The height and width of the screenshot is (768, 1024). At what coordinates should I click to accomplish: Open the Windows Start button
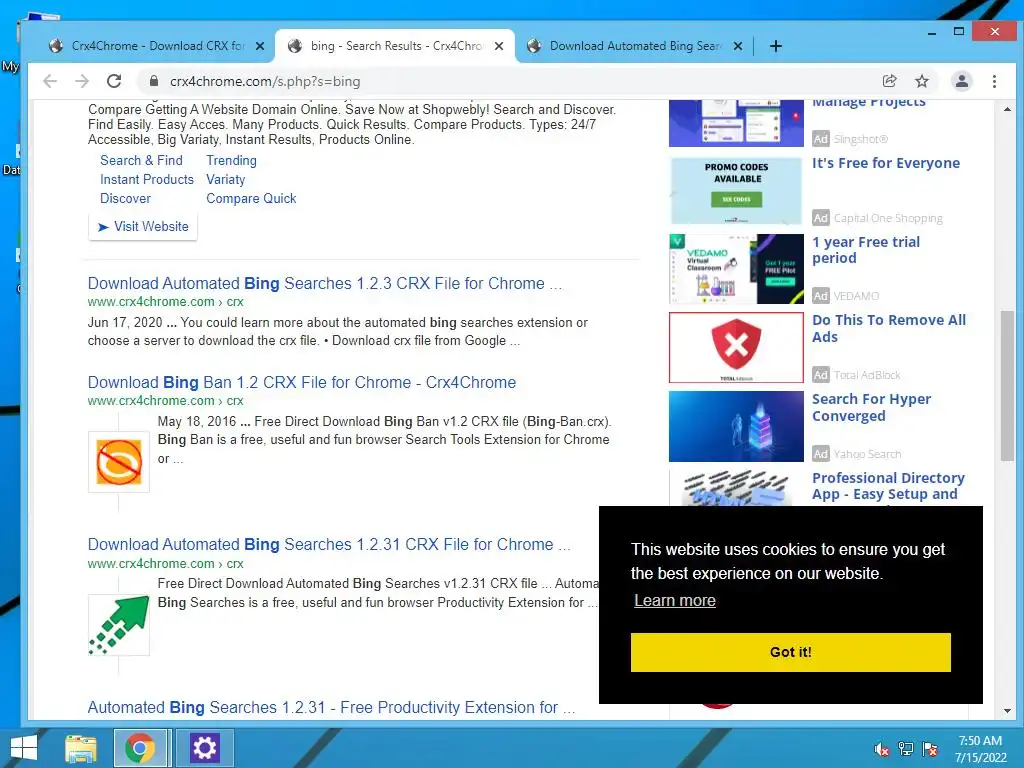click(24, 748)
